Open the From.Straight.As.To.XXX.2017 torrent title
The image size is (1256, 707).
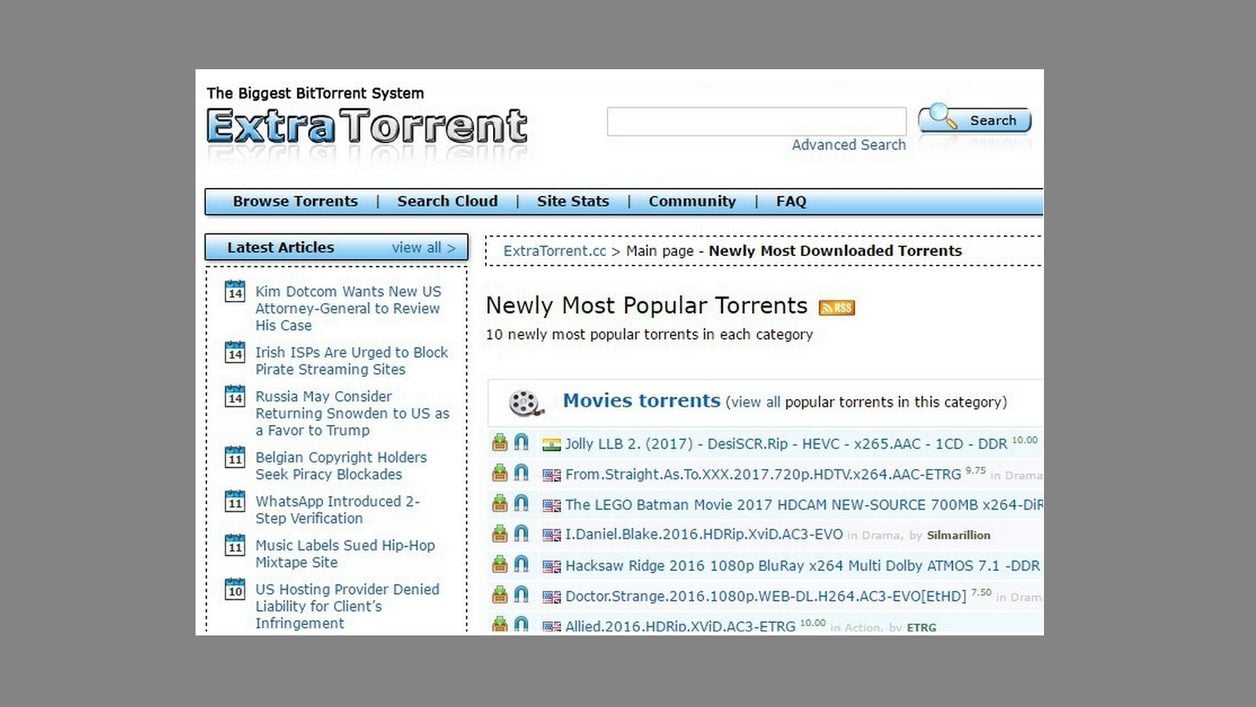point(763,474)
